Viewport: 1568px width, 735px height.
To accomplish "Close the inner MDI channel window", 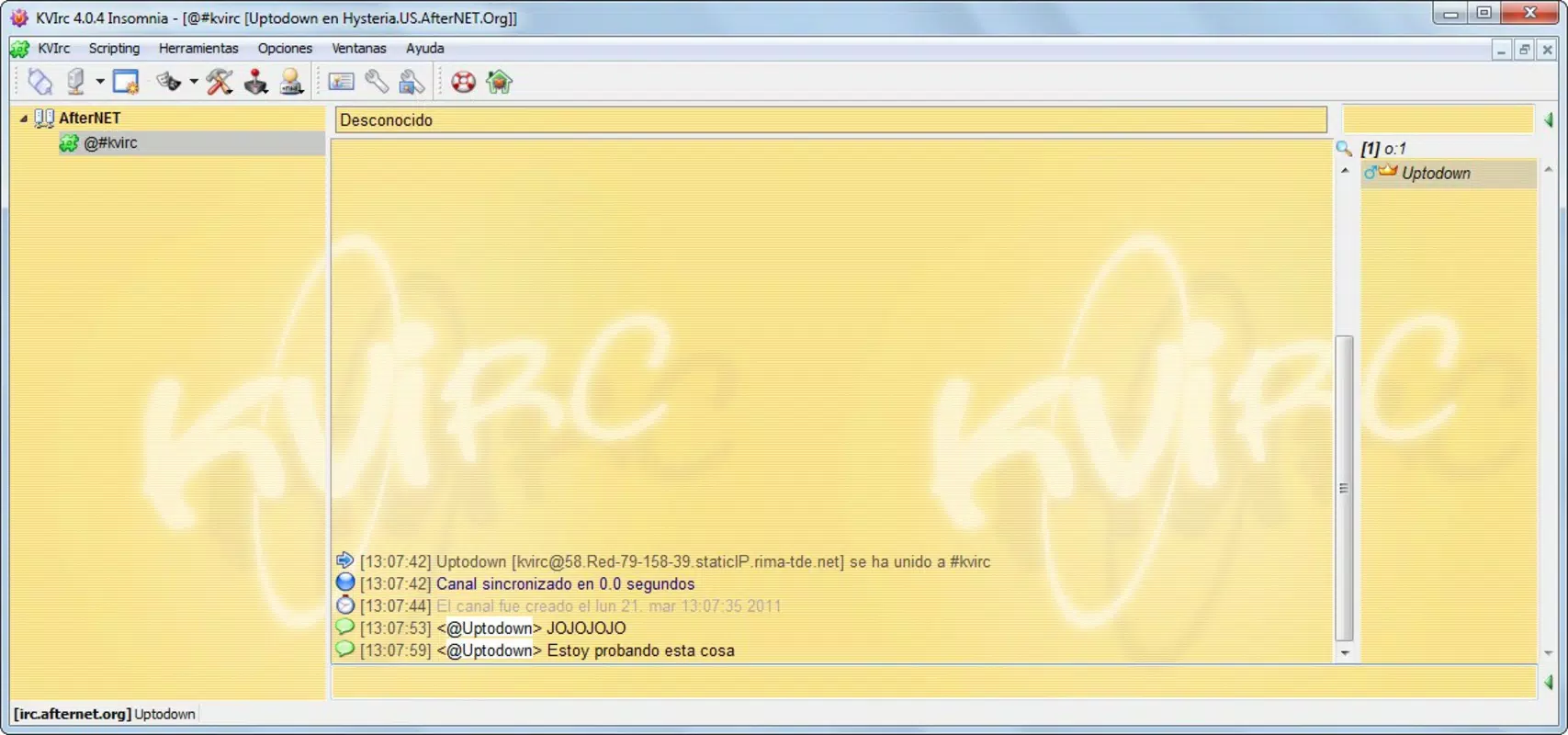I will (1547, 51).
